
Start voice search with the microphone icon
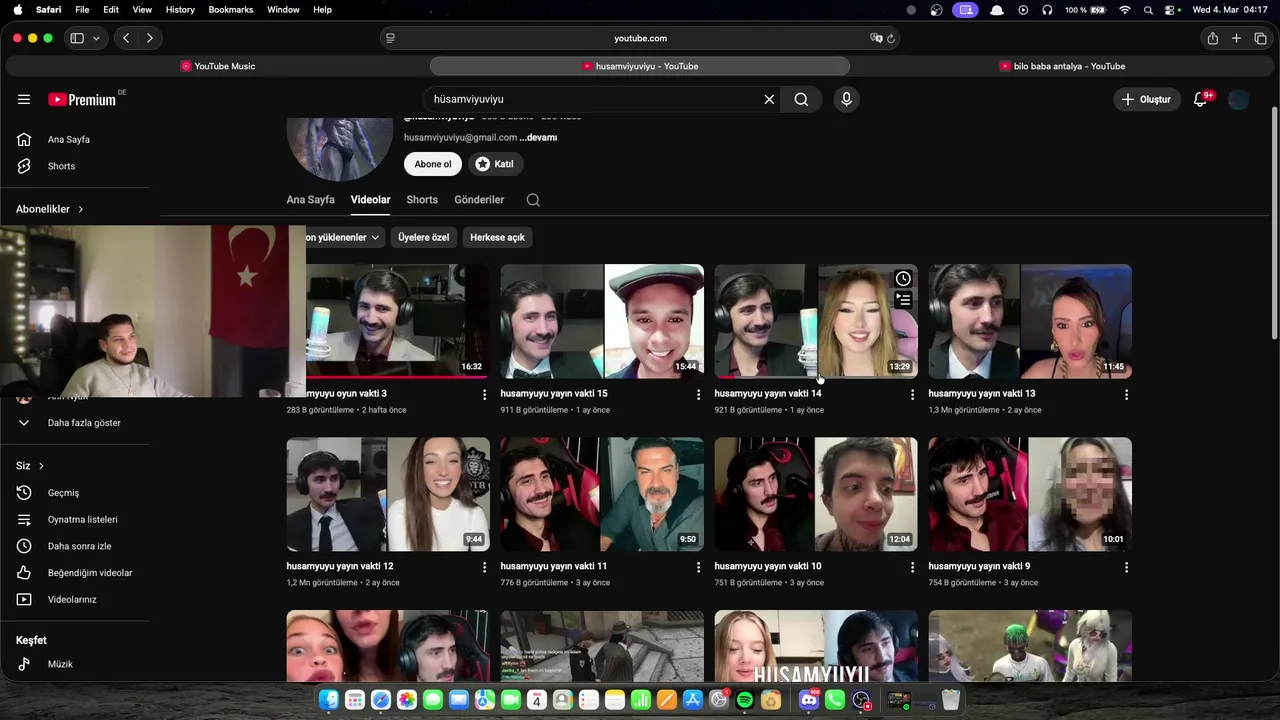pos(846,99)
